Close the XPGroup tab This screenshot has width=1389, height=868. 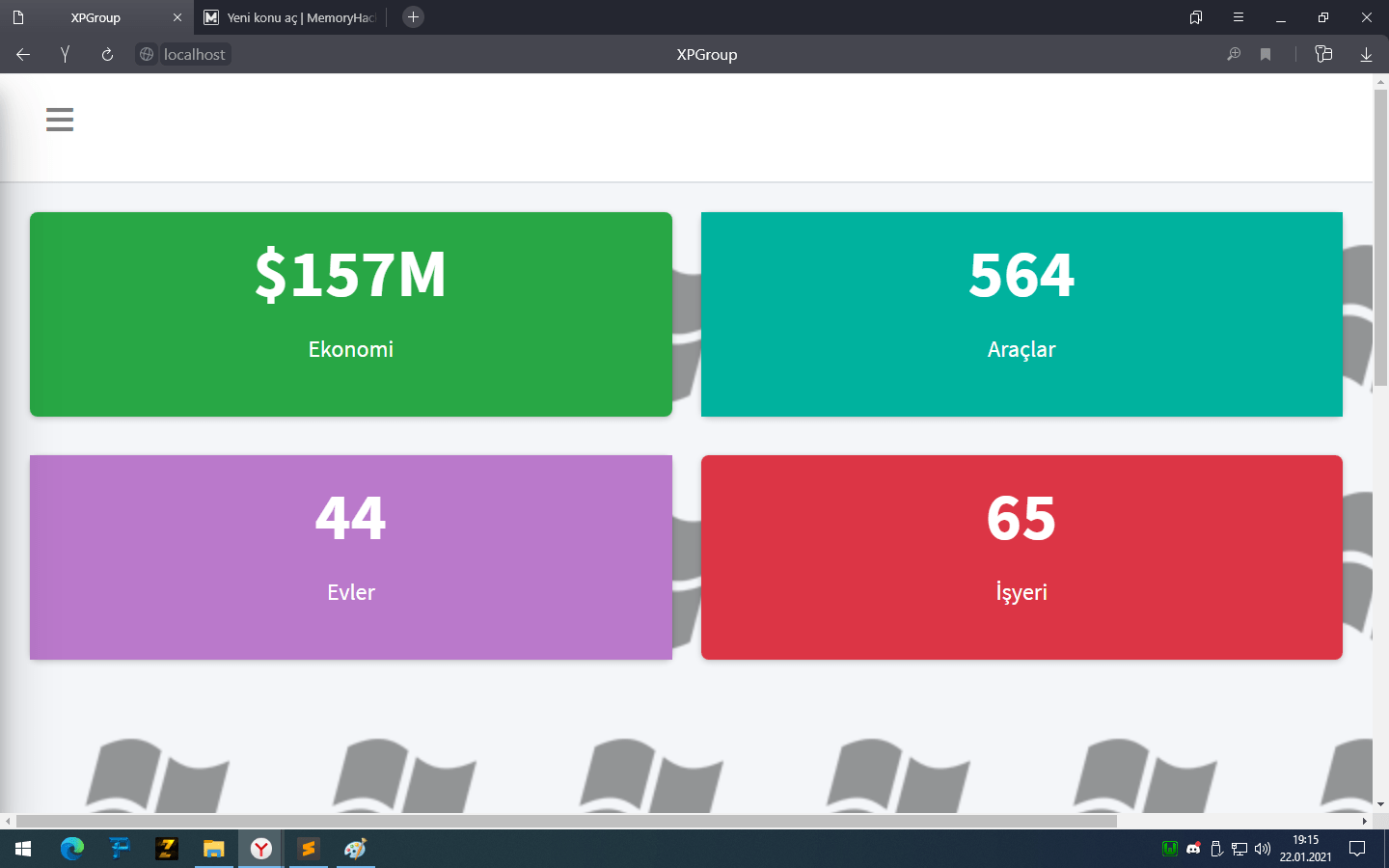(177, 17)
